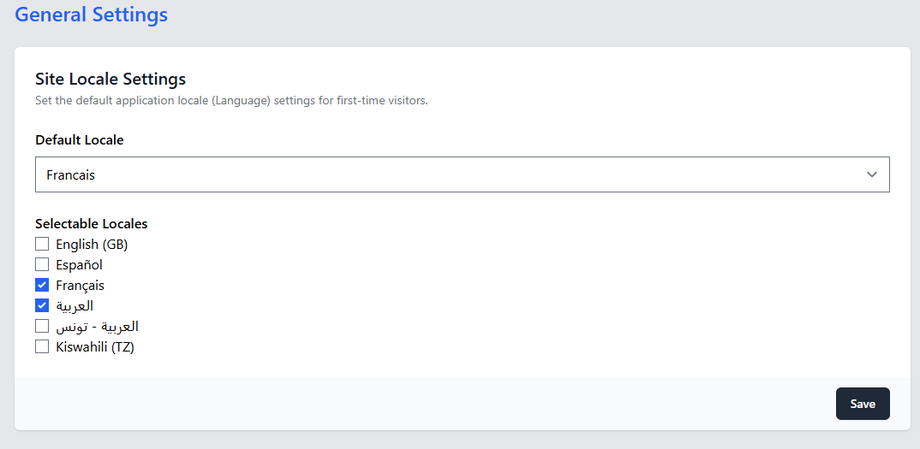Click the English (GB) label text

coord(92,244)
